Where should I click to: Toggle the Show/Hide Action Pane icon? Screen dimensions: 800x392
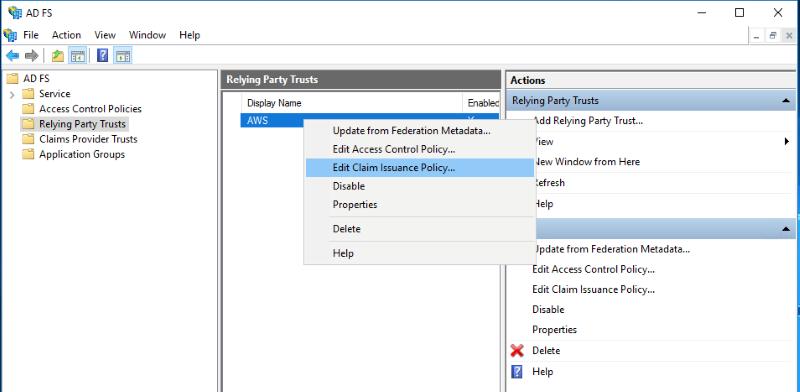coord(123,56)
